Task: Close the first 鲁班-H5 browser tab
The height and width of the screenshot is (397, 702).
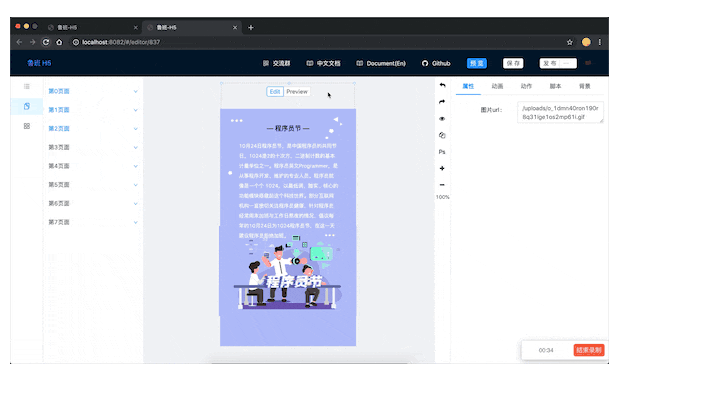Action: (x=136, y=27)
